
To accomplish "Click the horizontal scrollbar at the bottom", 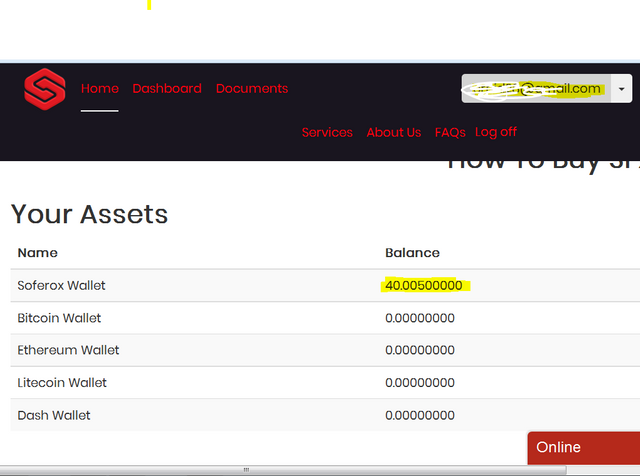I will coord(283,470).
